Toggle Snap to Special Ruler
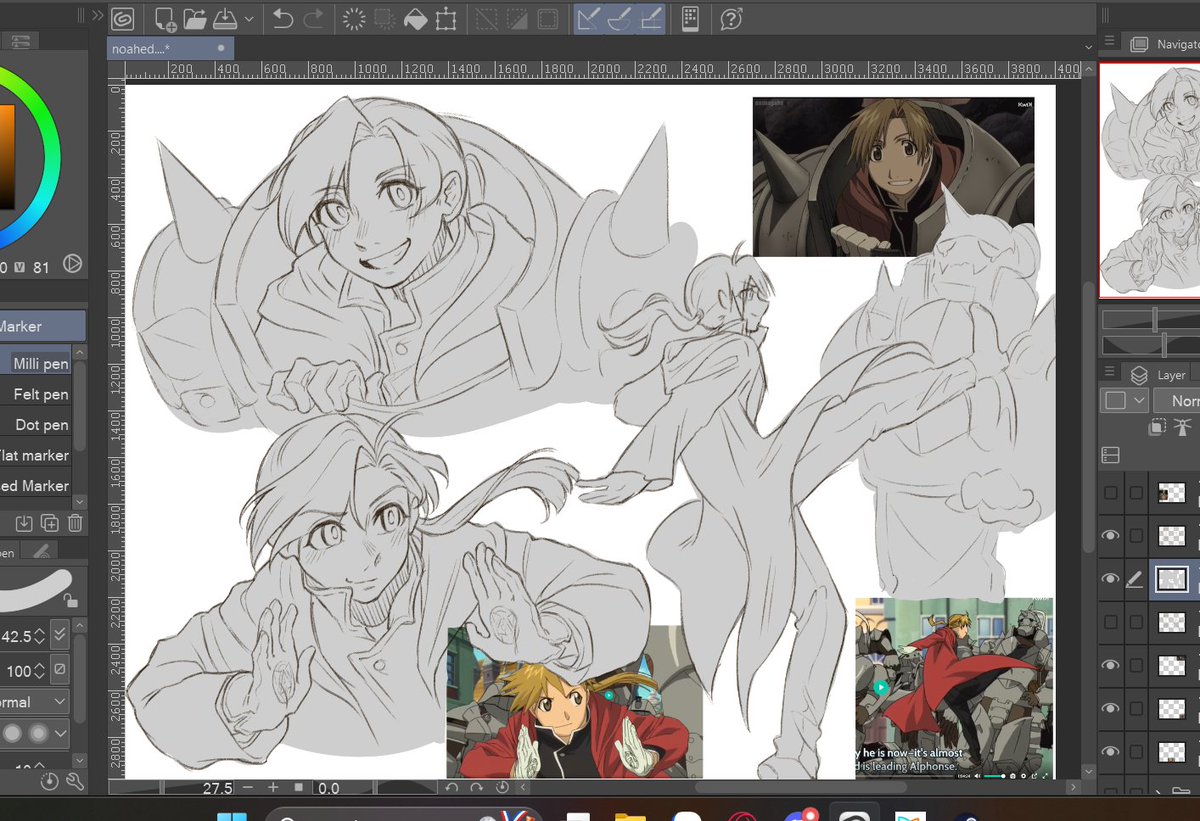The image size is (1200, 821). pyautogui.click(x=620, y=19)
